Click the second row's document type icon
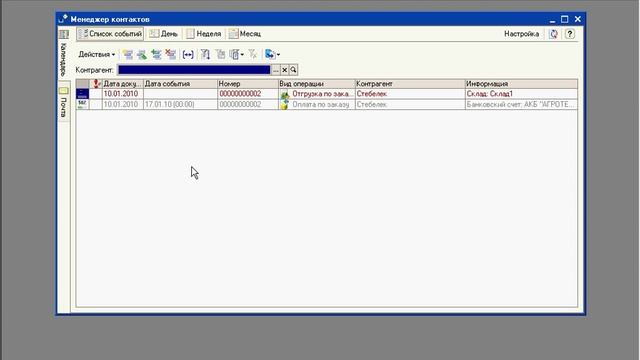The width and height of the screenshot is (640, 360). (x=82, y=104)
